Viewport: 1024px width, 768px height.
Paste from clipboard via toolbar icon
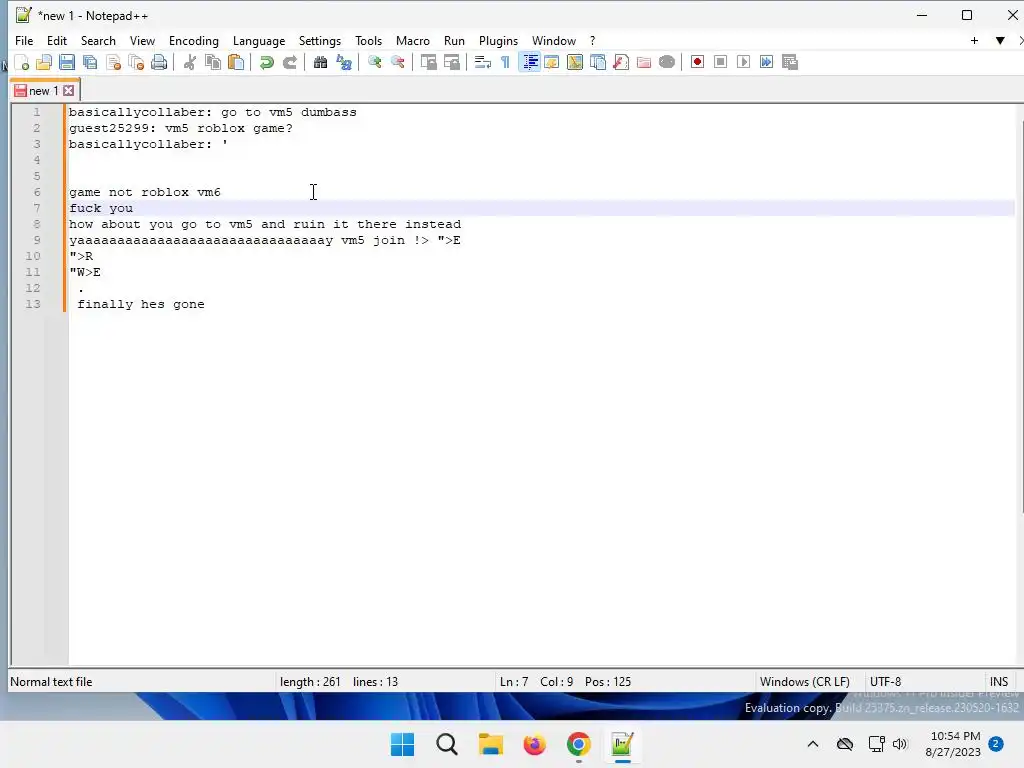tap(236, 62)
